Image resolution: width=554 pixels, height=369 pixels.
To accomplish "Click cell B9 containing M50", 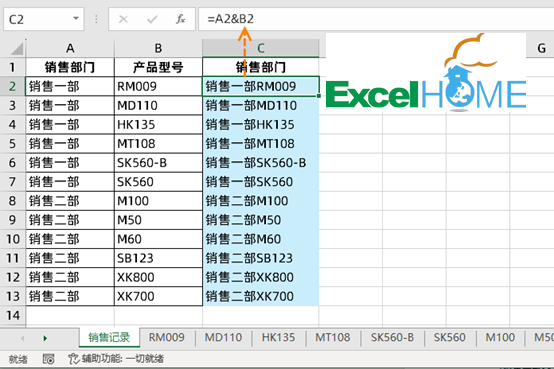I will (158, 220).
